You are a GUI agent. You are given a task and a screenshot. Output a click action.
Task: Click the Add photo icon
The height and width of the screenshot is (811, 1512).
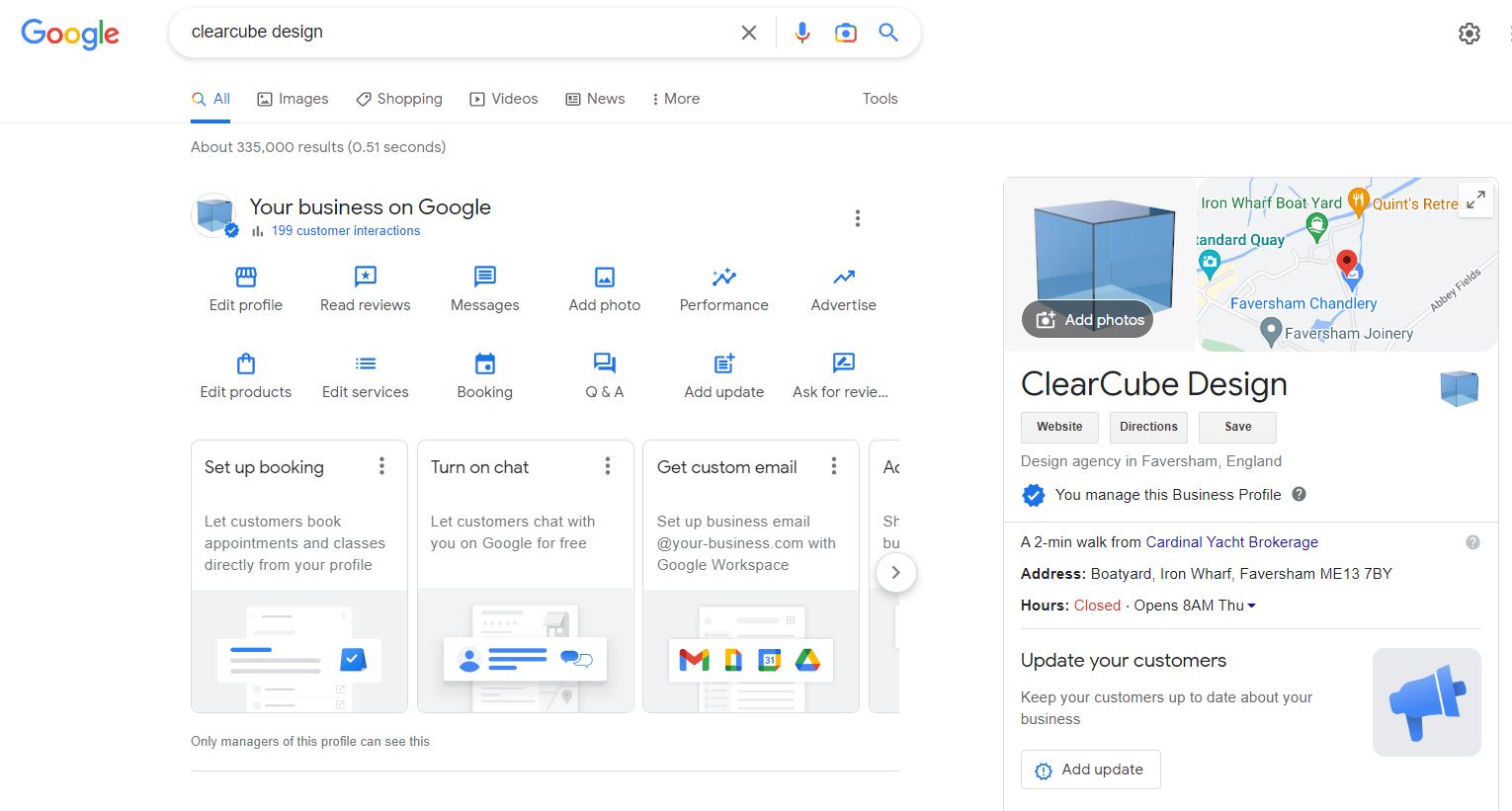pyautogui.click(x=604, y=277)
